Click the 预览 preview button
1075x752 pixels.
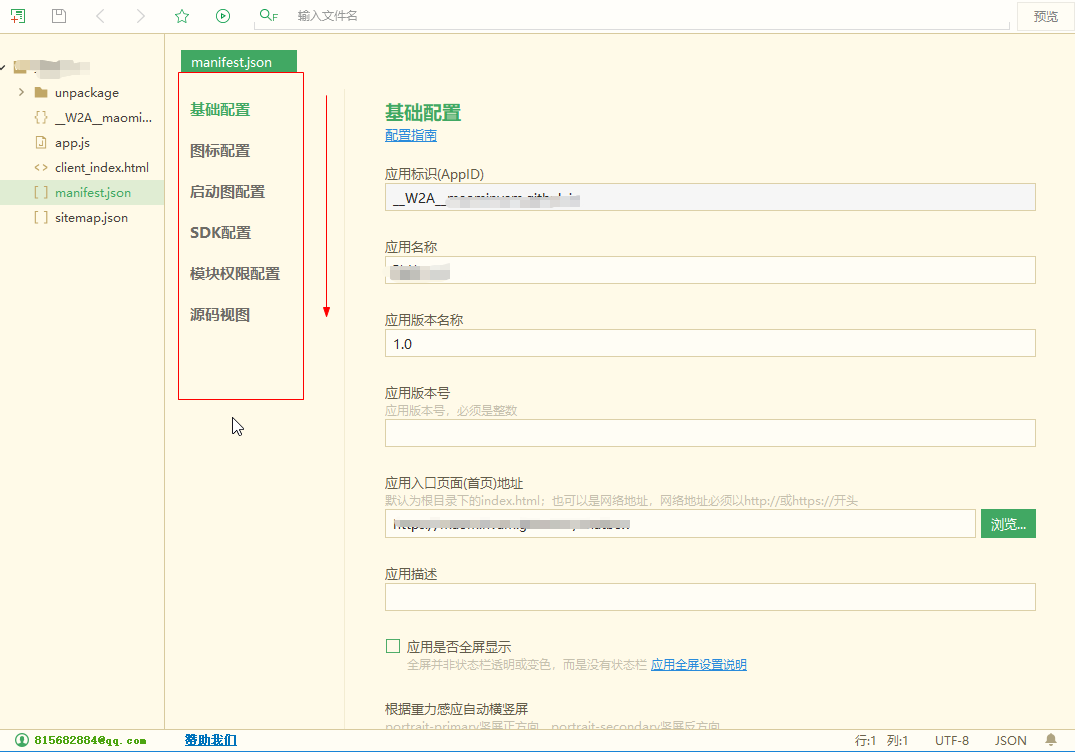click(x=1046, y=16)
